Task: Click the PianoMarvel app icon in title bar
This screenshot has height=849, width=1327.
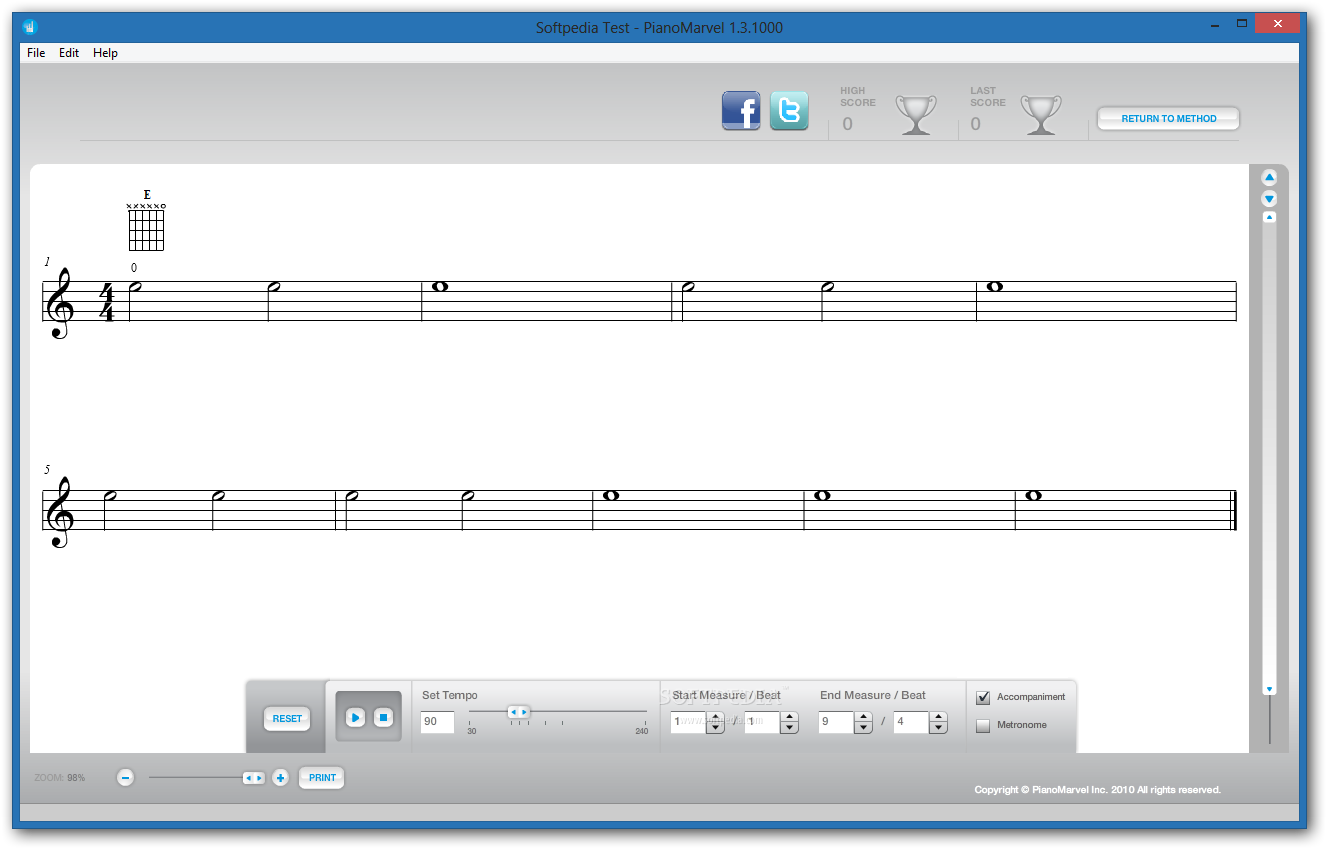Action: [29, 26]
